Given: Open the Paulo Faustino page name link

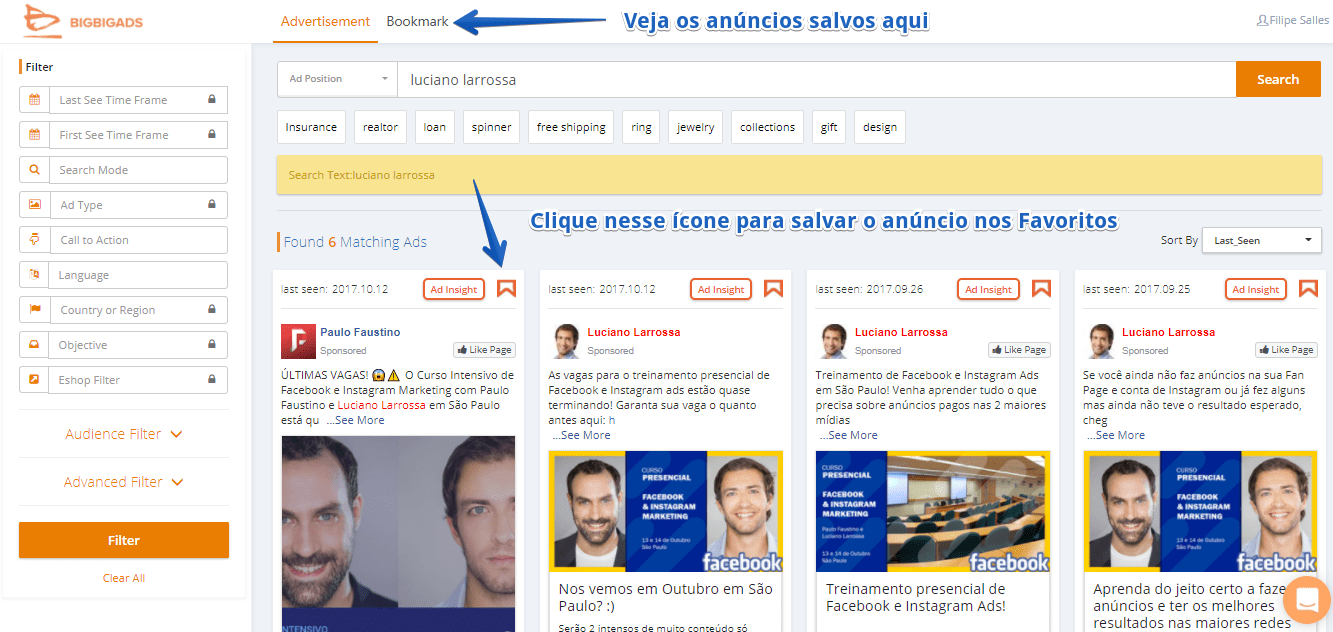Looking at the screenshot, I should tap(360, 332).
